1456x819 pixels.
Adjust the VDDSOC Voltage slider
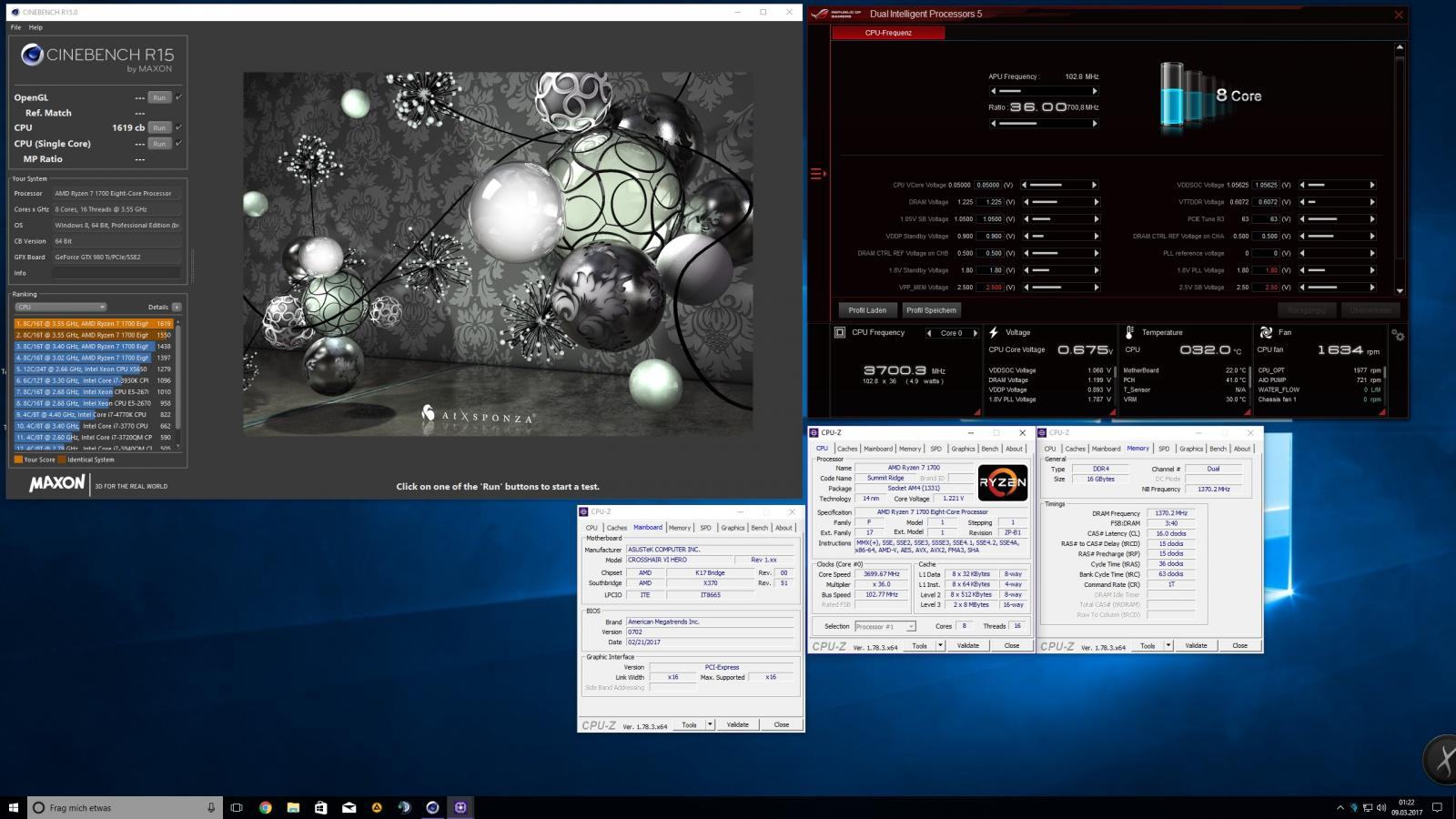point(1337,185)
